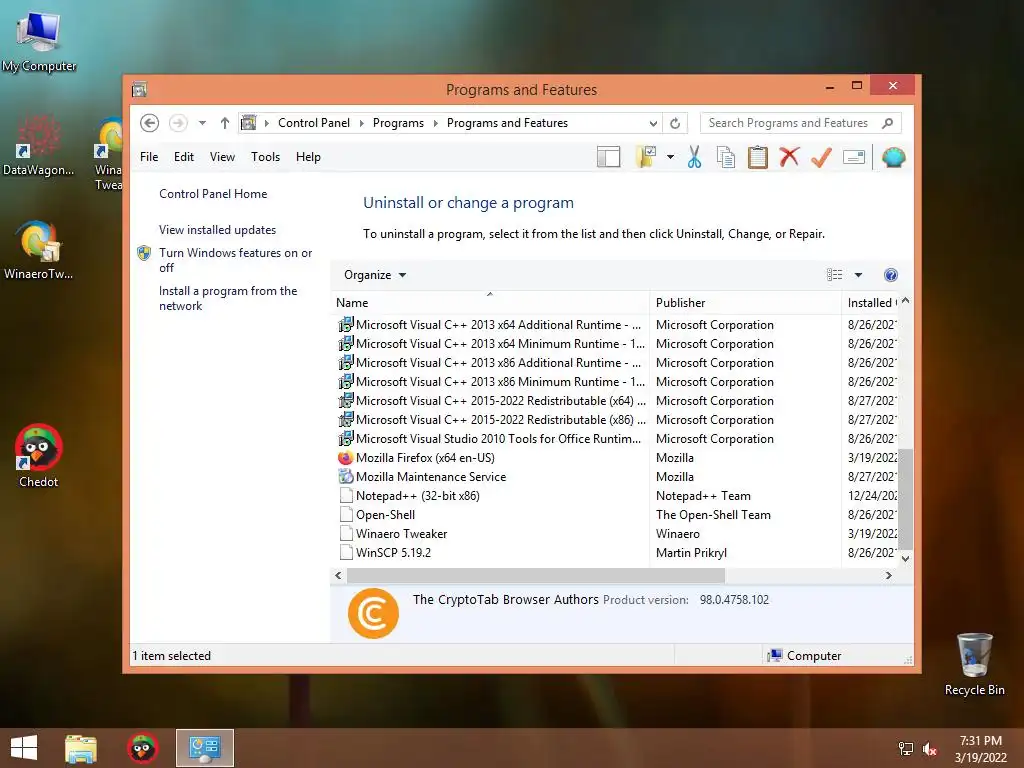Click the blue help question icon
1024x768 pixels.
point(890,275)
